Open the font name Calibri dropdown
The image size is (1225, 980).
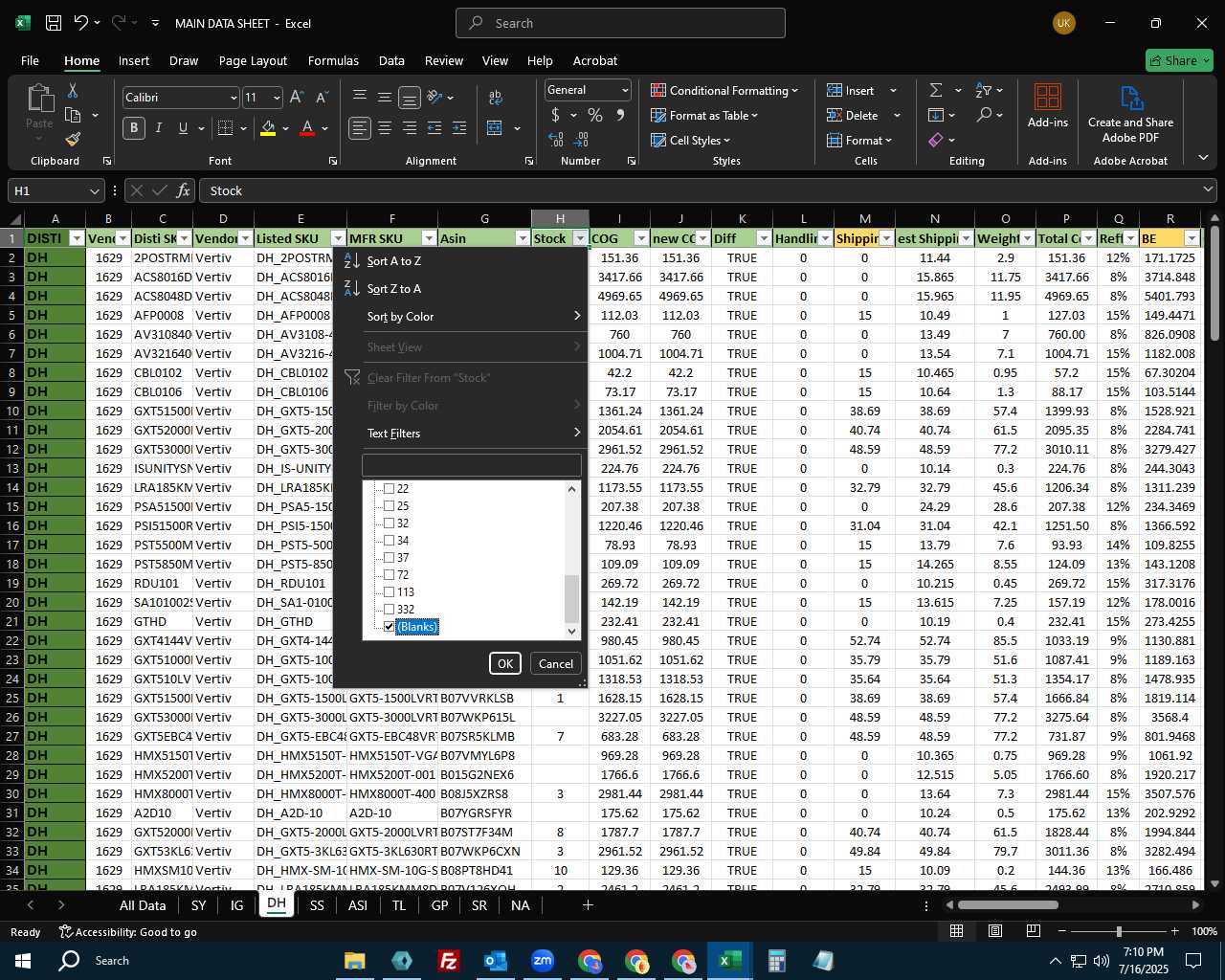click(x=233, y=98)
